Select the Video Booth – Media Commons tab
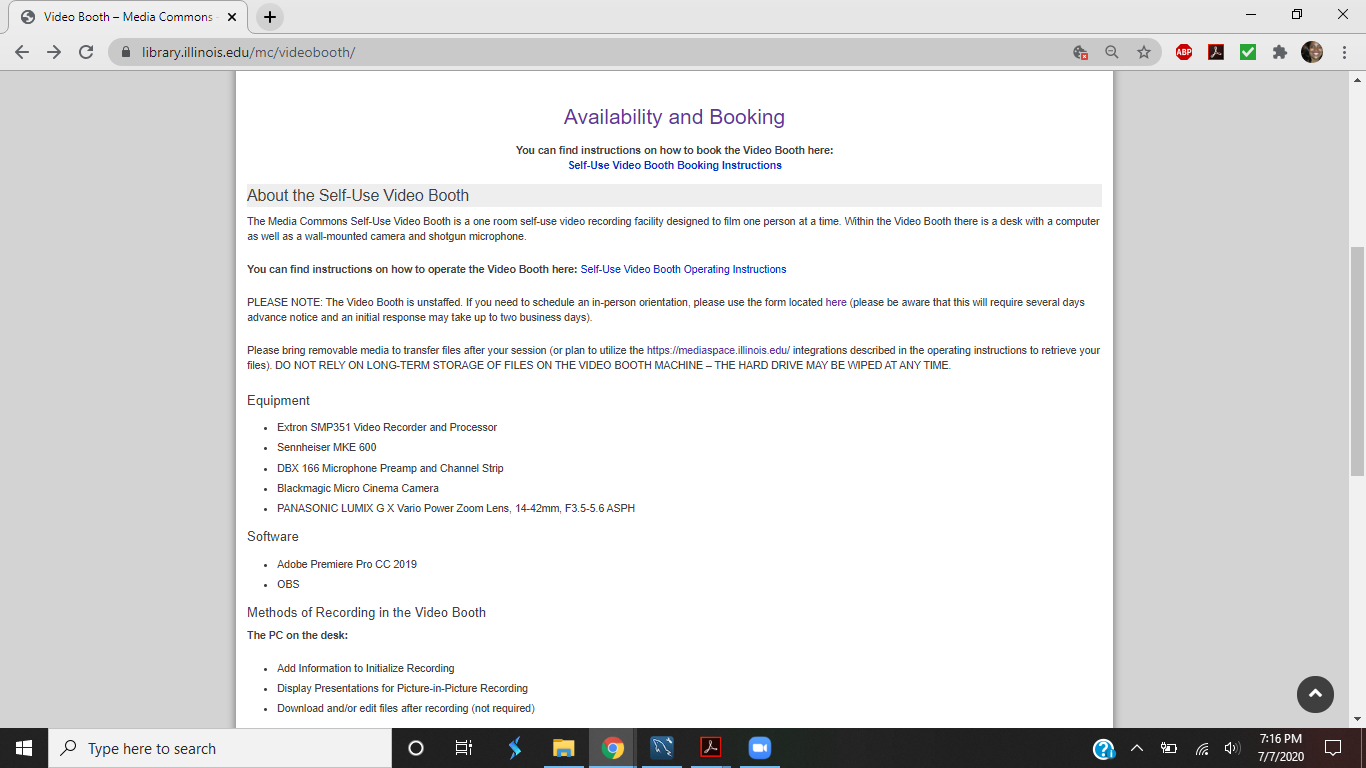Image resolution: width=1366 pixels, height=768 pixels. click(x=128, y=17)
